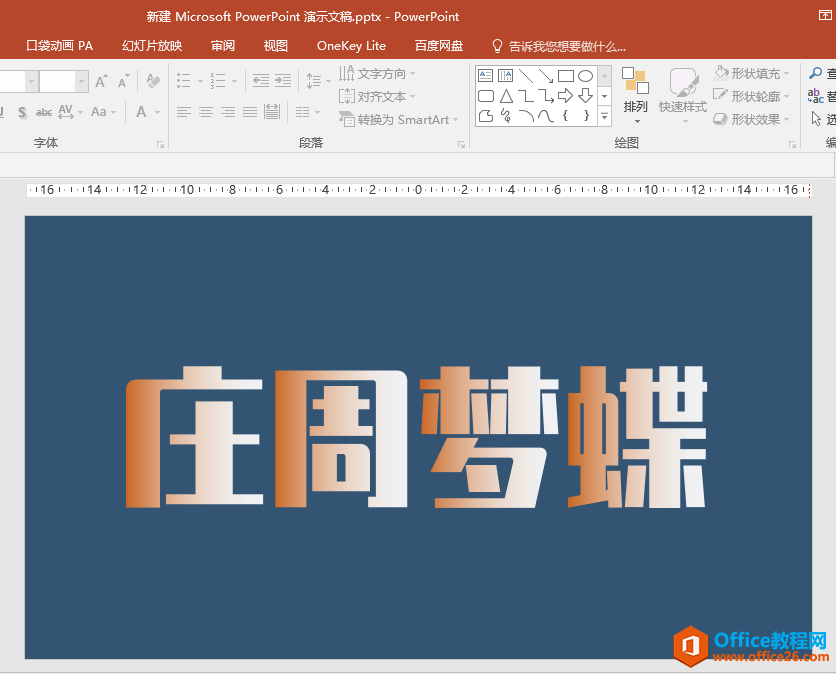Switch to the 视图 tab
The height and width of the screenshot is (674, 836).
pos(276,46)
